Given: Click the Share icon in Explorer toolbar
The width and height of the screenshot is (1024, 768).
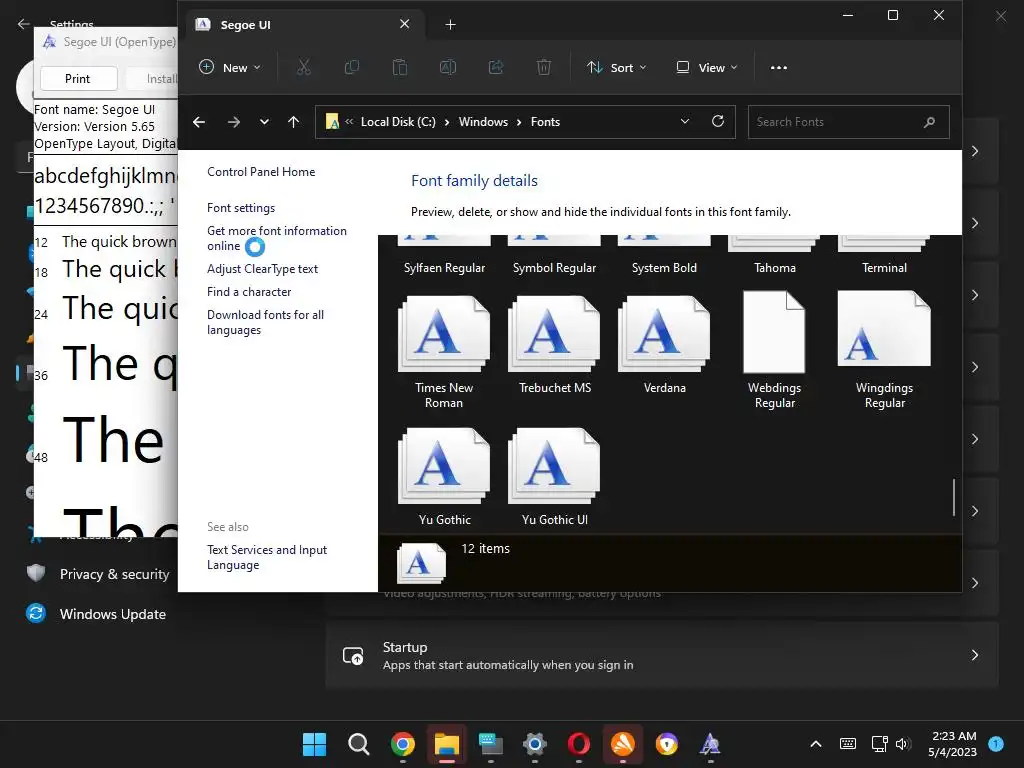Looking at the screenshot, I should [x=496, y=67].
